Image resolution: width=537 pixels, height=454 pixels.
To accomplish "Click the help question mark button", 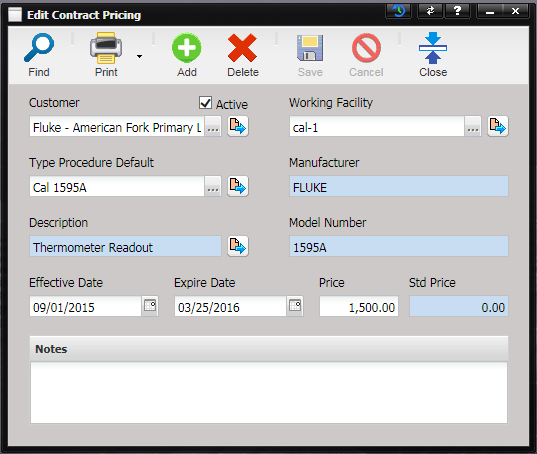I will pos(457,11).
